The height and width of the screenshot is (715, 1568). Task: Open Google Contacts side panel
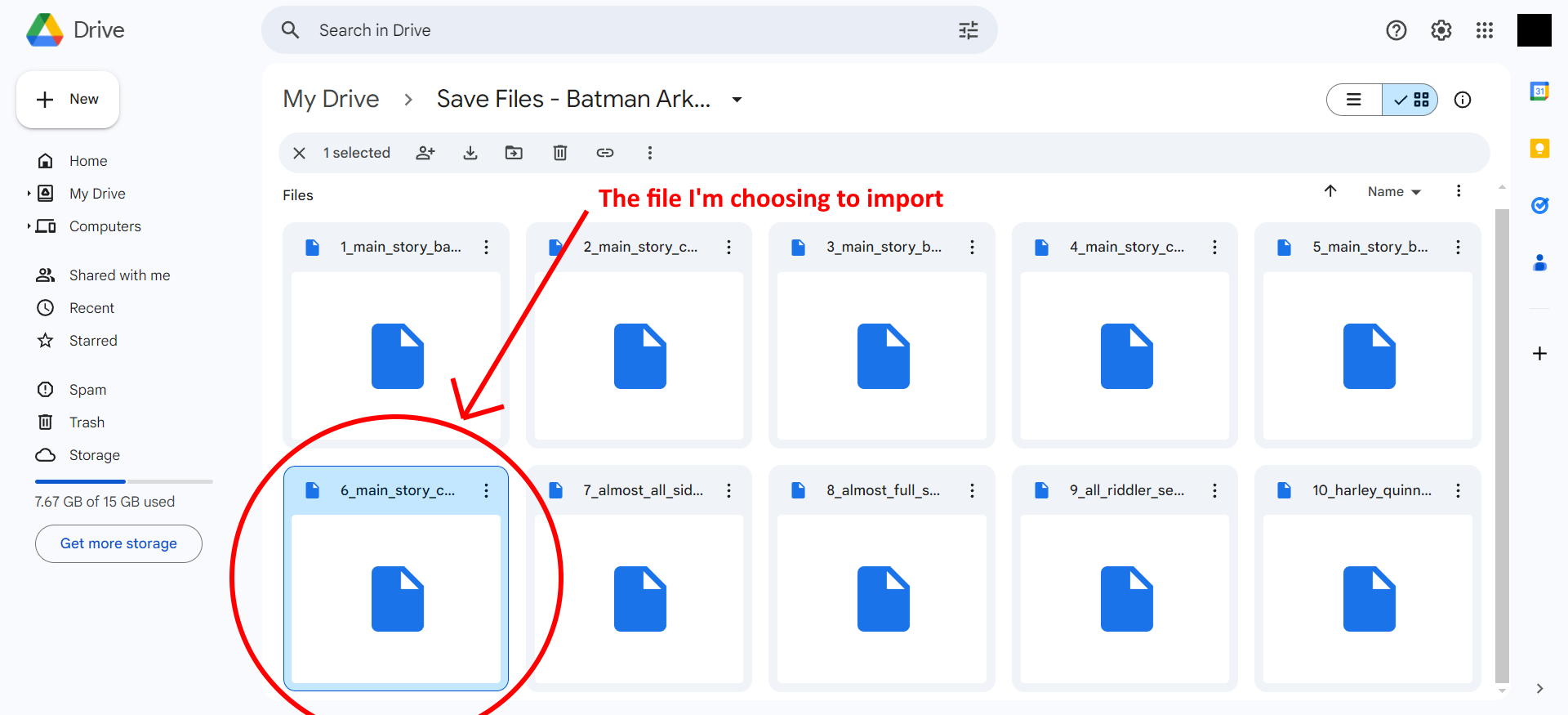pyautogui.click(x=1539, y=262)
